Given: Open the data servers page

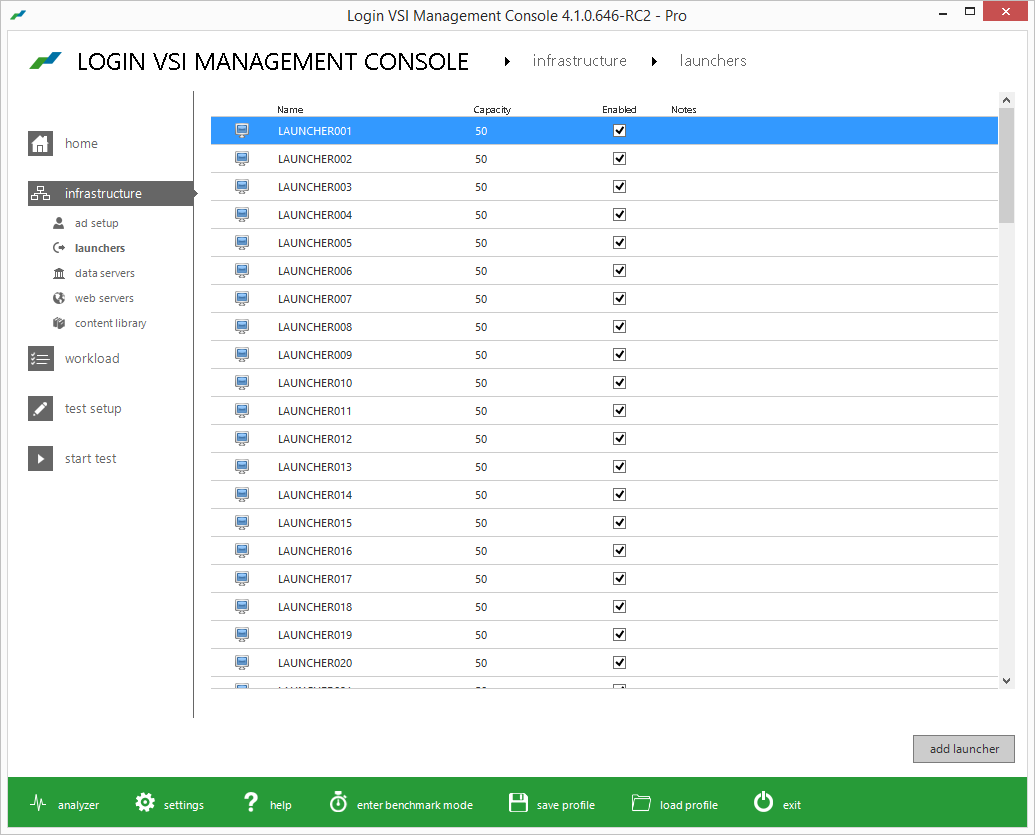Looking at the screenshot, I should [104, 273].
